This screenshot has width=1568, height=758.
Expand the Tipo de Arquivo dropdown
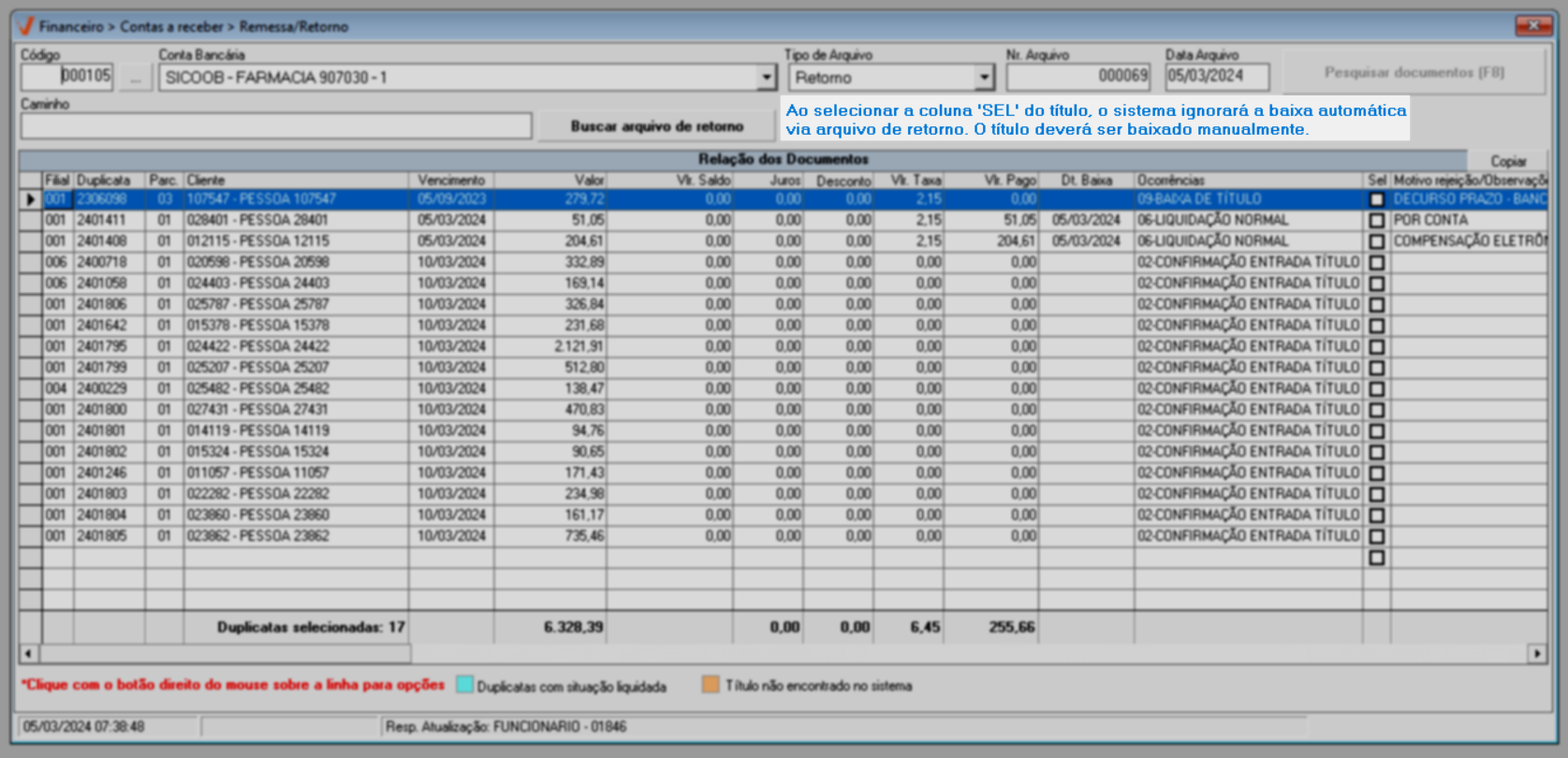[984, 78]
